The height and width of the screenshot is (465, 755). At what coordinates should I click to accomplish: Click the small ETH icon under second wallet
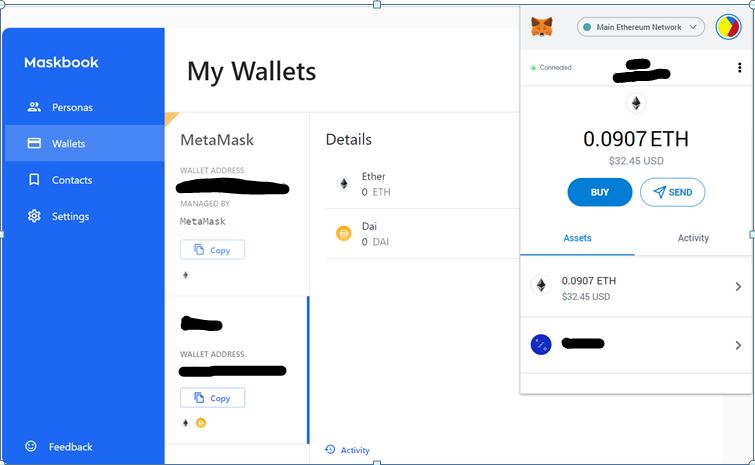coord(185,423)
